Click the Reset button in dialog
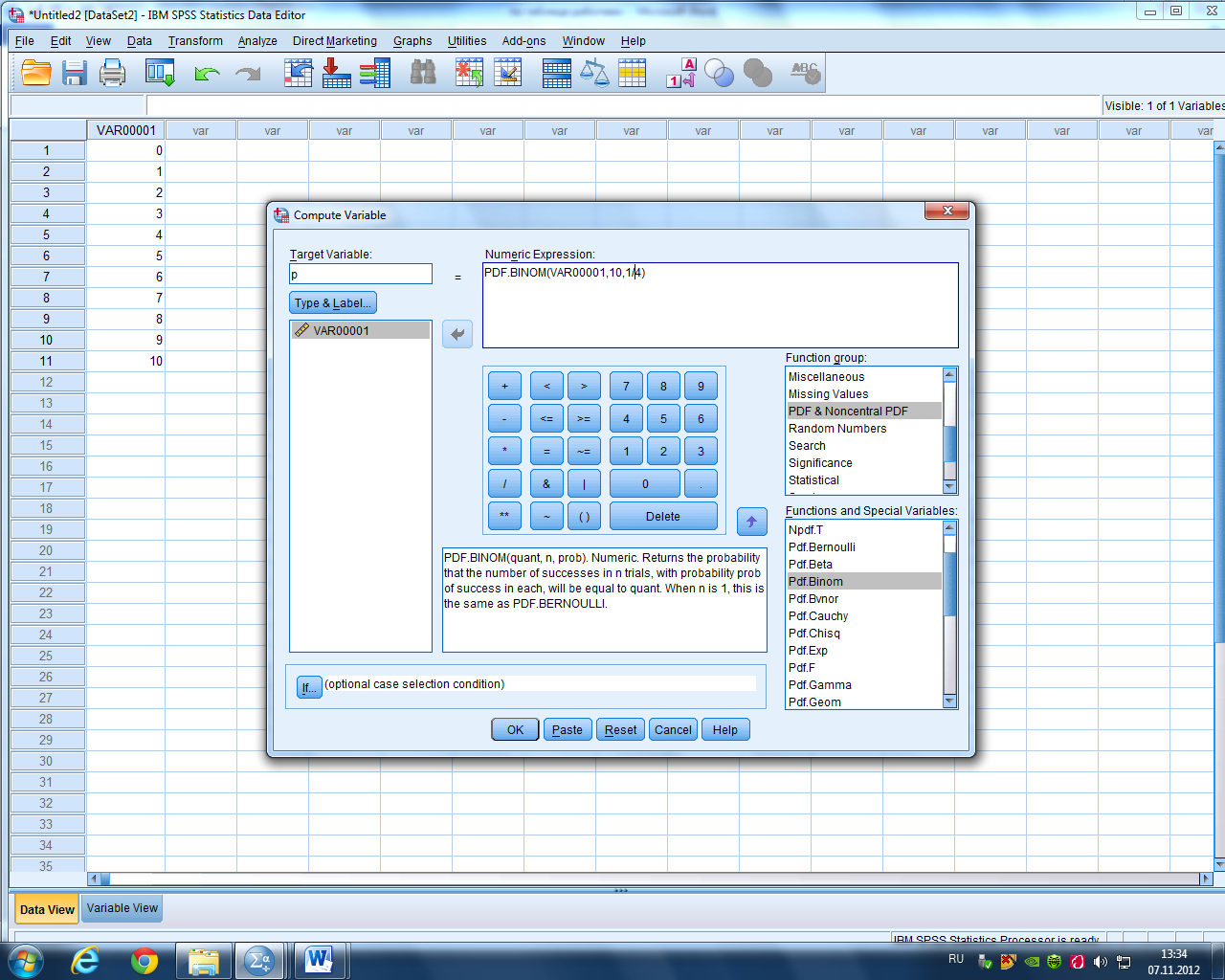Image resolution: width=1225 pixels, height=980 pixels. pos(620,729)
